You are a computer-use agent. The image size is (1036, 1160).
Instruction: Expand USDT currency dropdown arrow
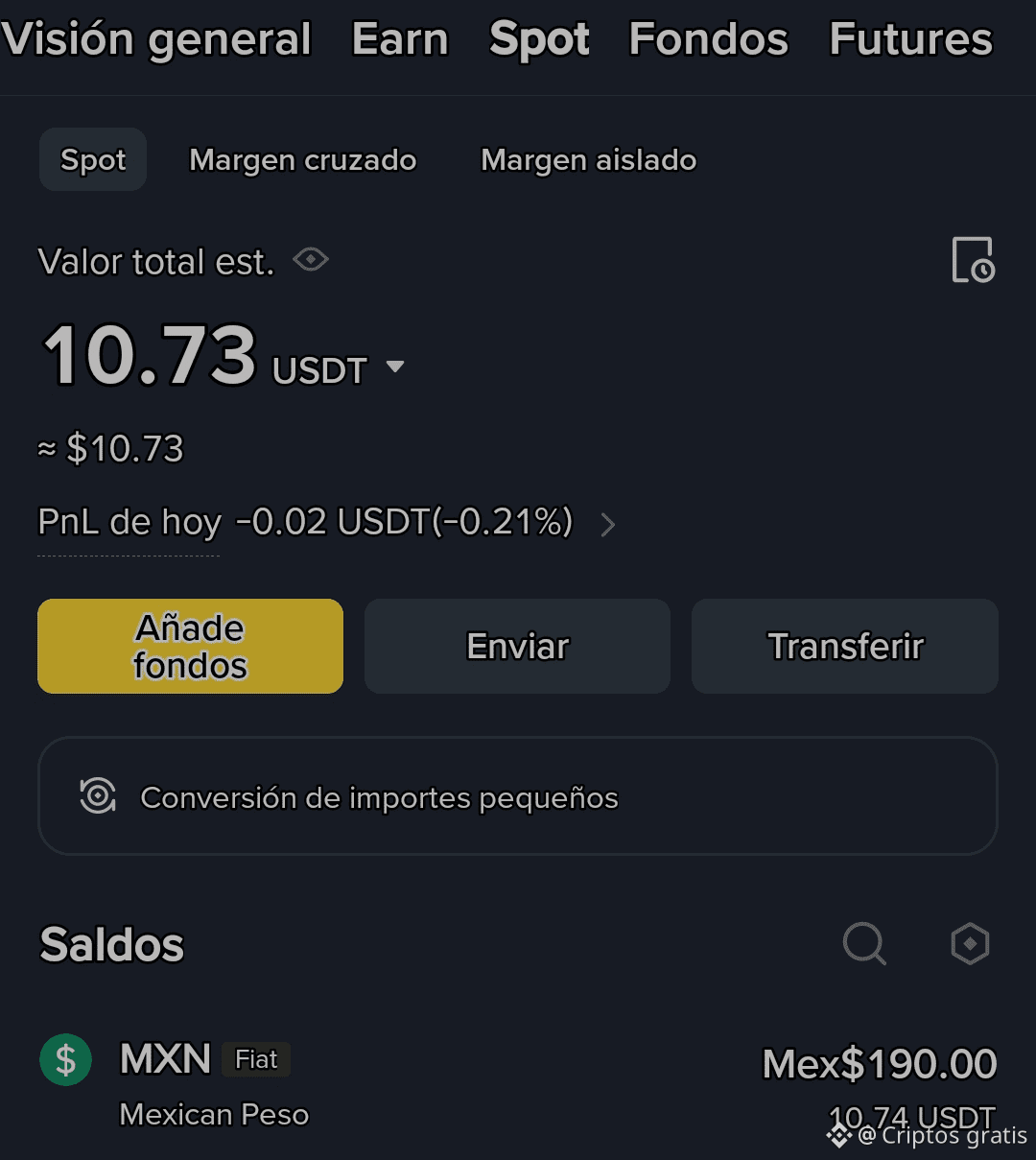point(394,367)
